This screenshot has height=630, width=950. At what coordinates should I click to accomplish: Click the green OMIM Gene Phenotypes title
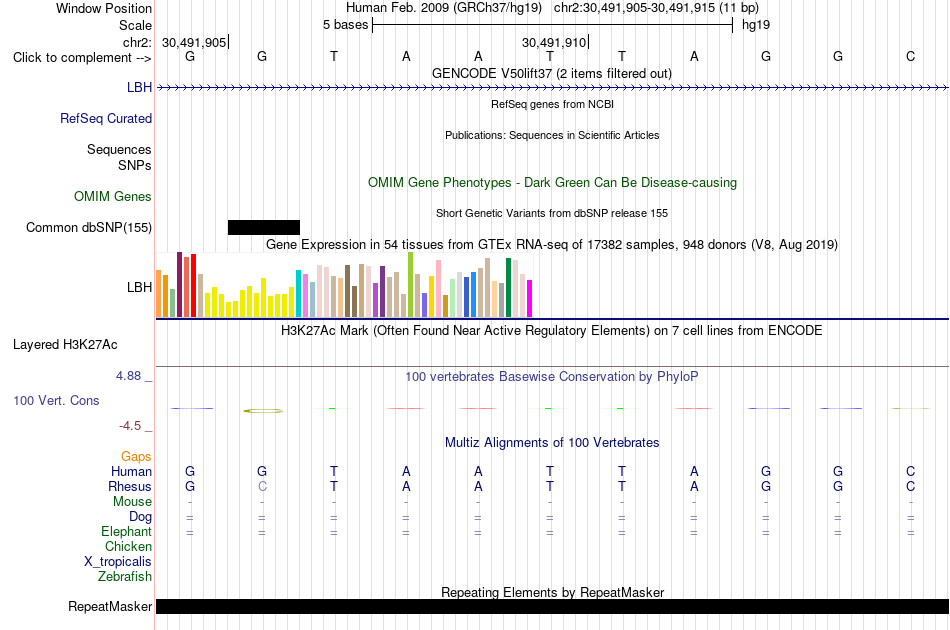tap(552, 182)
